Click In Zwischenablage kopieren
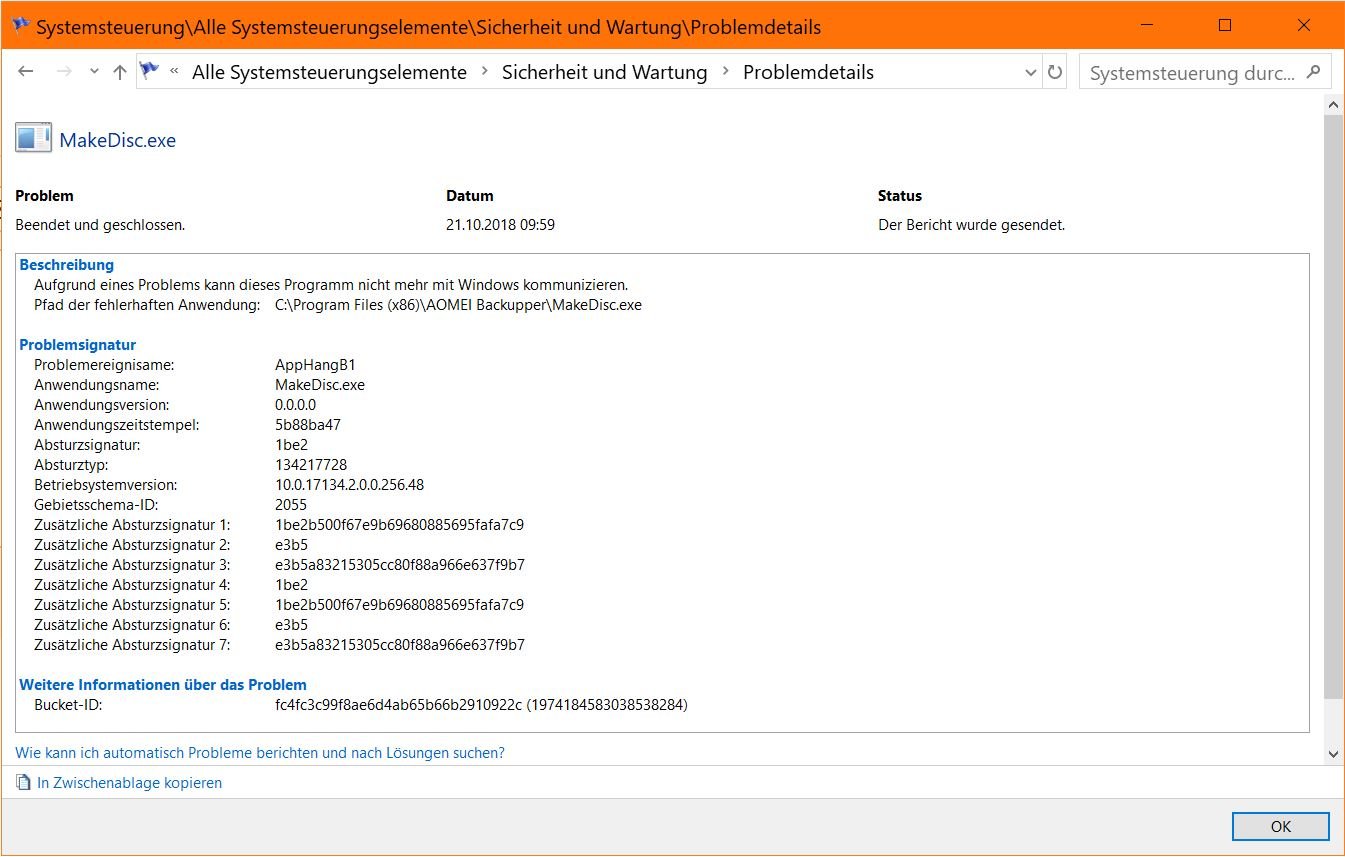The height and width of the screenshot is (857, 1345). pos(129,783)
